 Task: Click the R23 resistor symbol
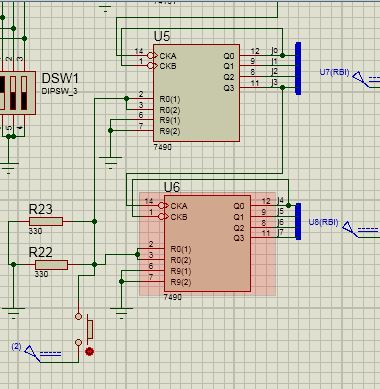pyautogui.click(x=46, y=221)
